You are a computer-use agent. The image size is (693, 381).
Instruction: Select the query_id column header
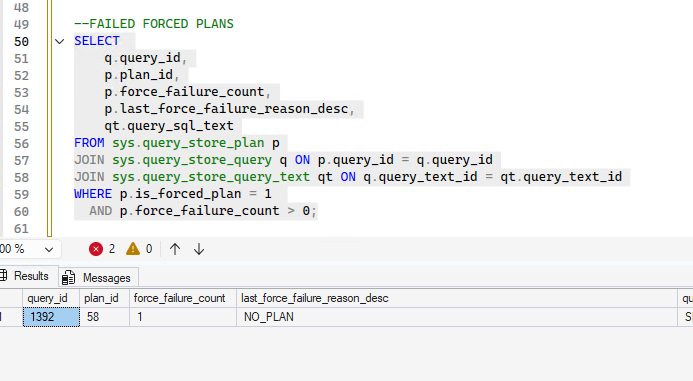pos(51,298)
